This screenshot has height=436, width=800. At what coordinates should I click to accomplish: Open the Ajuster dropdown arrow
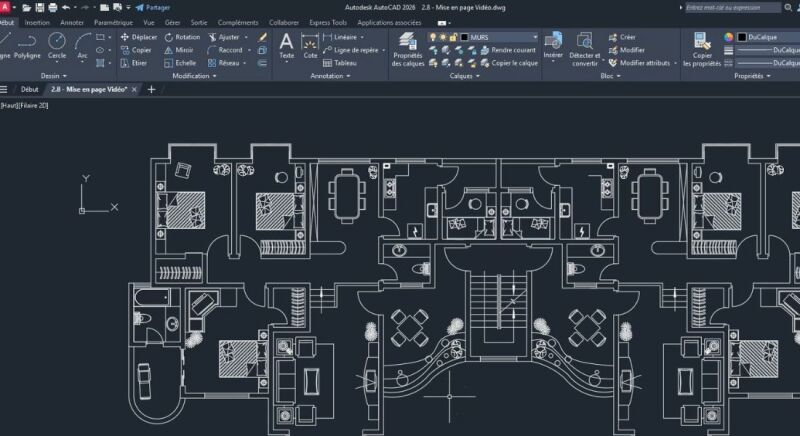click(246, 37)
